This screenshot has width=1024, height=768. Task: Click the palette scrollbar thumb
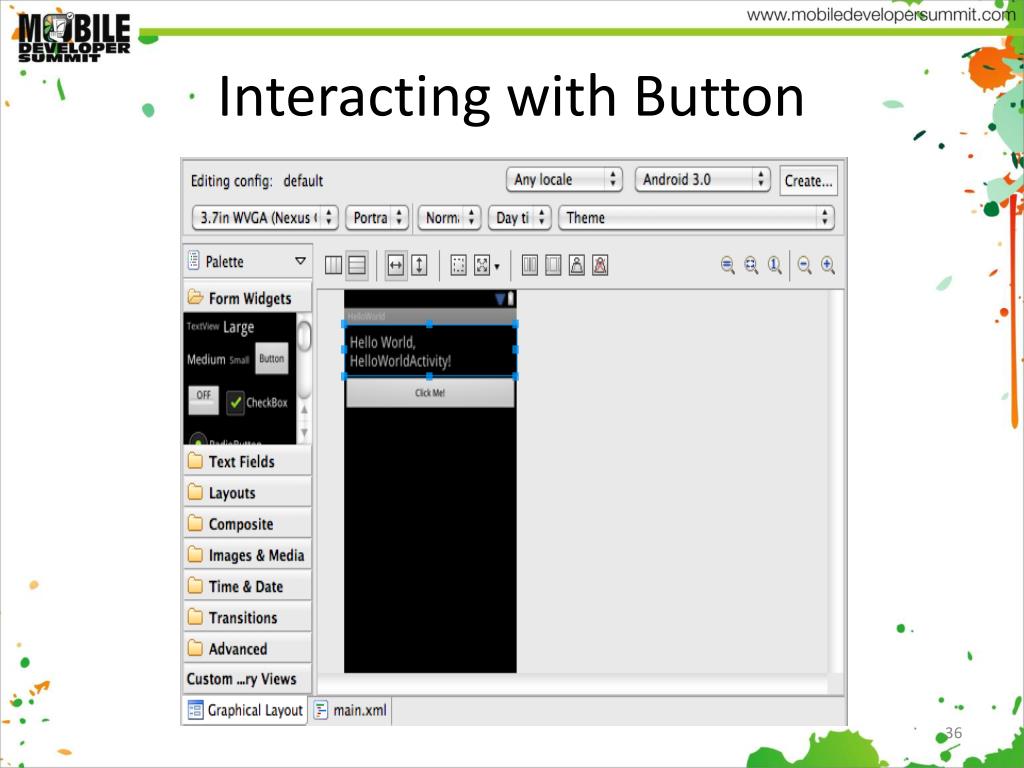point(304,338)
